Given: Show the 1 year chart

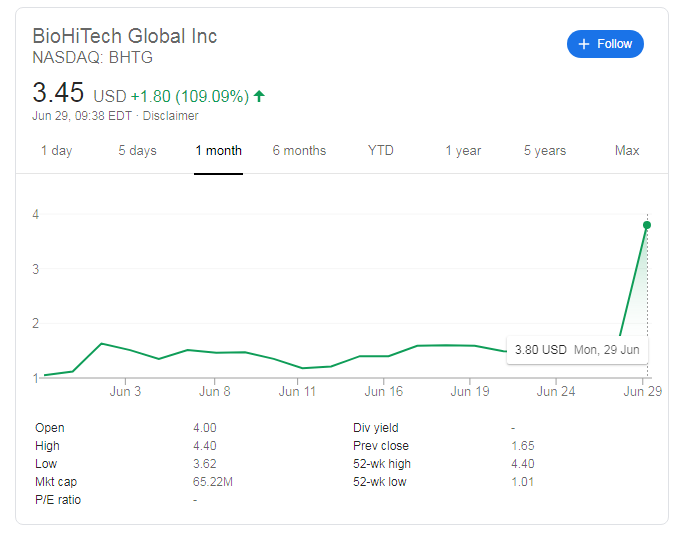Looking at the screenshot, I should point(463,150).
